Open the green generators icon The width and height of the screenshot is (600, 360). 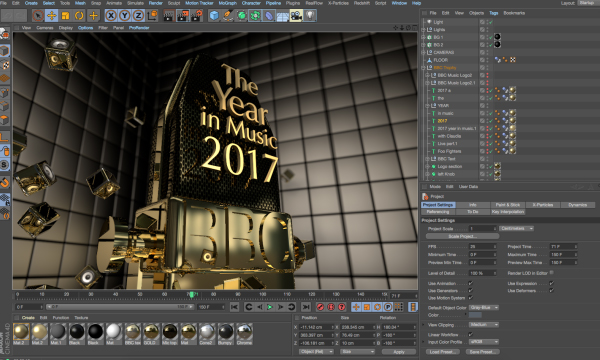coord(241,16)
